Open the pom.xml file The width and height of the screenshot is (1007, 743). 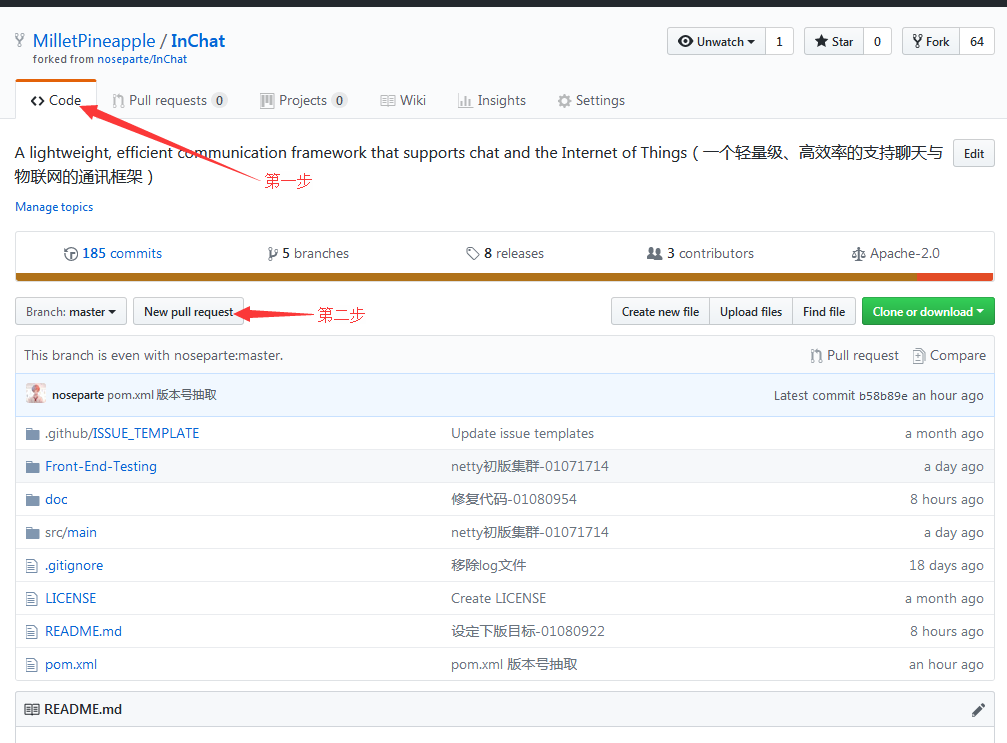click(71, 665)
